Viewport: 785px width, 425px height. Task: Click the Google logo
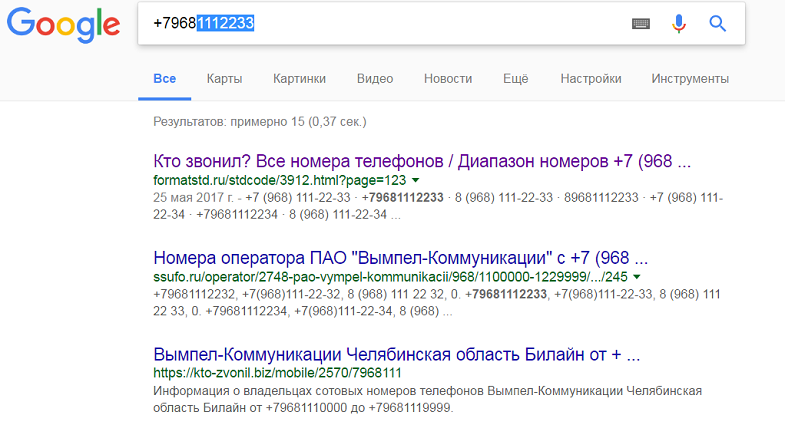63,25
